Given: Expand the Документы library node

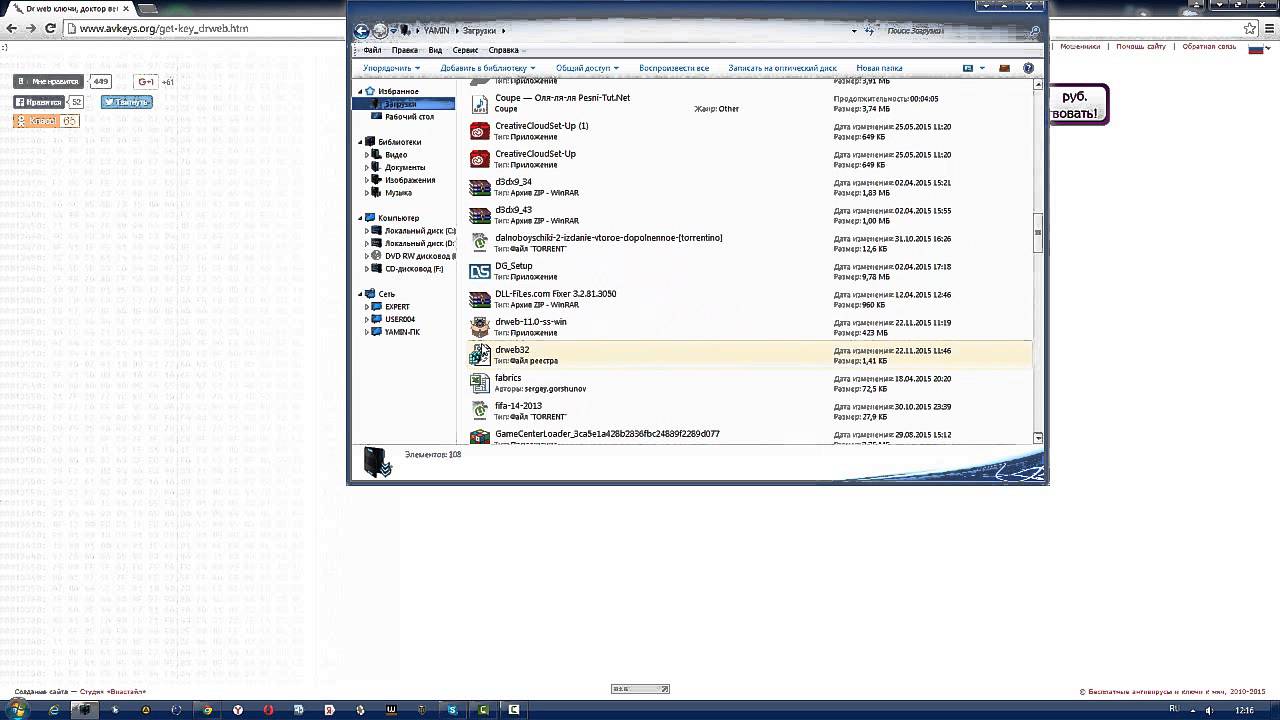Looking at the screenshot, I should click(367, 167).
